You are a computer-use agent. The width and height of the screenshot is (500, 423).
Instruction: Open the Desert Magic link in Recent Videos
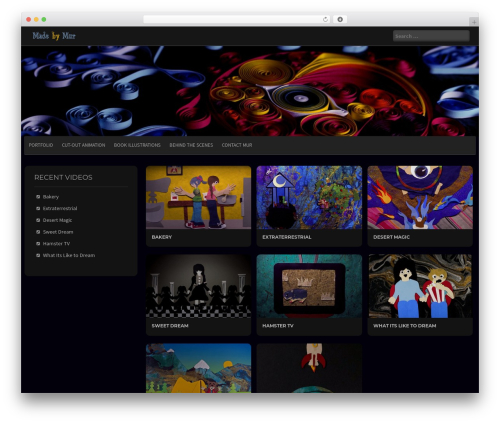(x=57, y=220)
